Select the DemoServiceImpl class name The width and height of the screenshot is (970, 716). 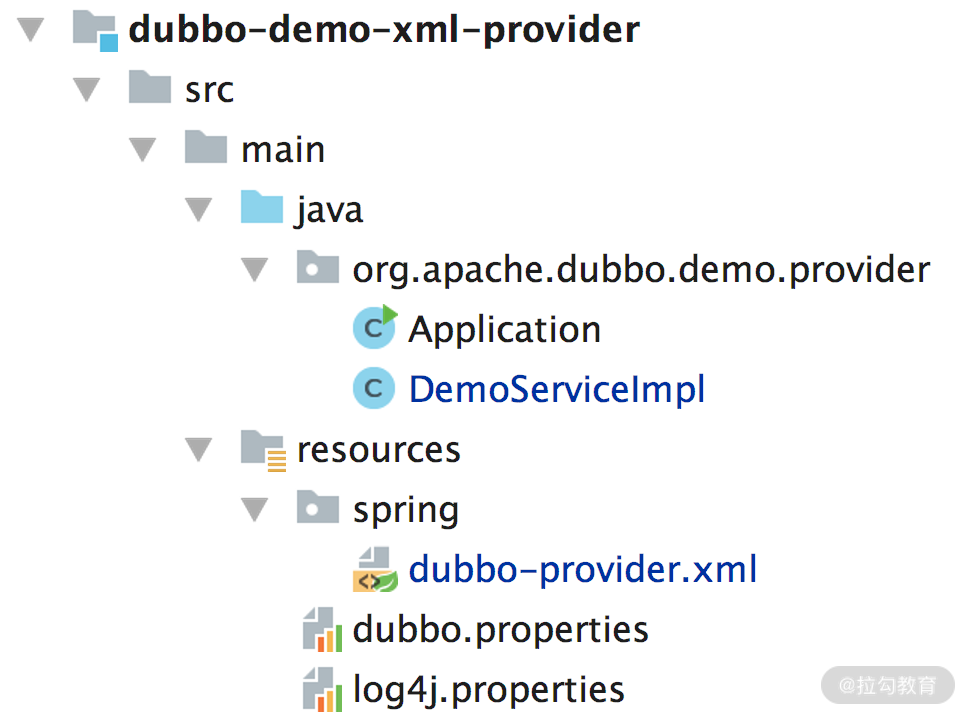pos(556,389)
